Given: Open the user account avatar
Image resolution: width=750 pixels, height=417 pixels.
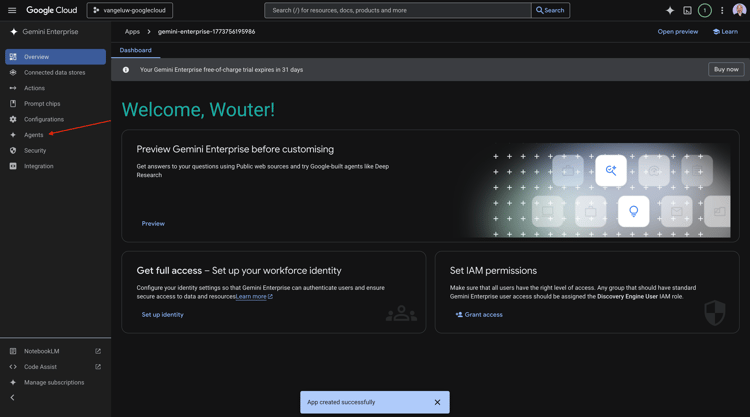Looking at the screenshot, I should point(739,10).
